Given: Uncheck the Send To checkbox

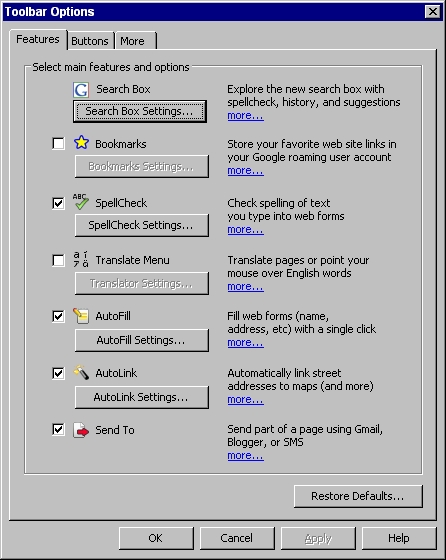Looking at the screenshot, I should [58, 429].
